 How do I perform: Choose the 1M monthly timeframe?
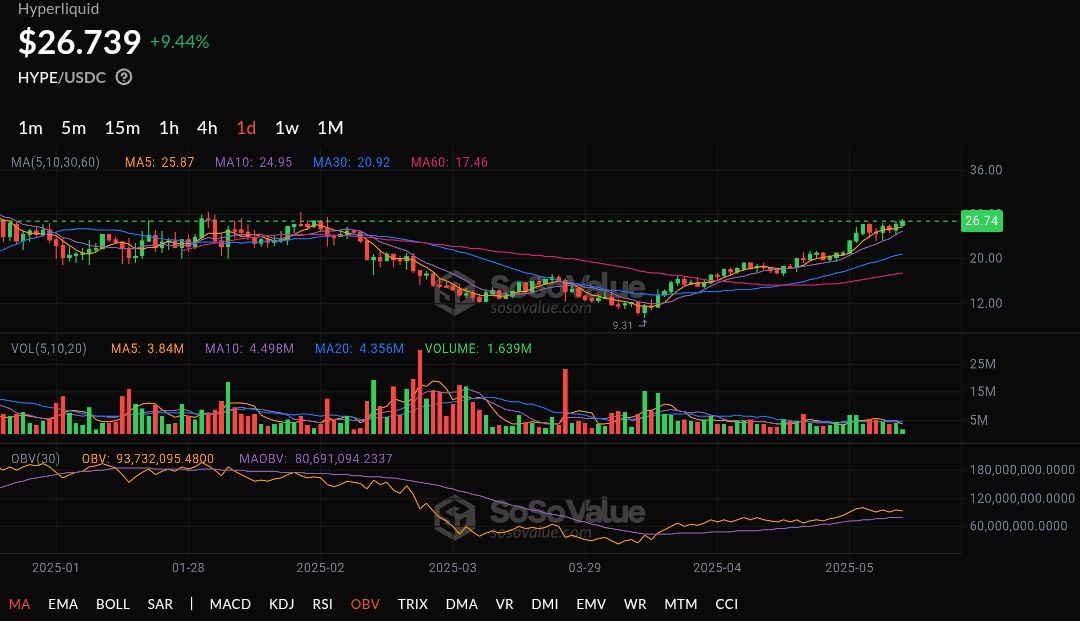pos(330,128)
